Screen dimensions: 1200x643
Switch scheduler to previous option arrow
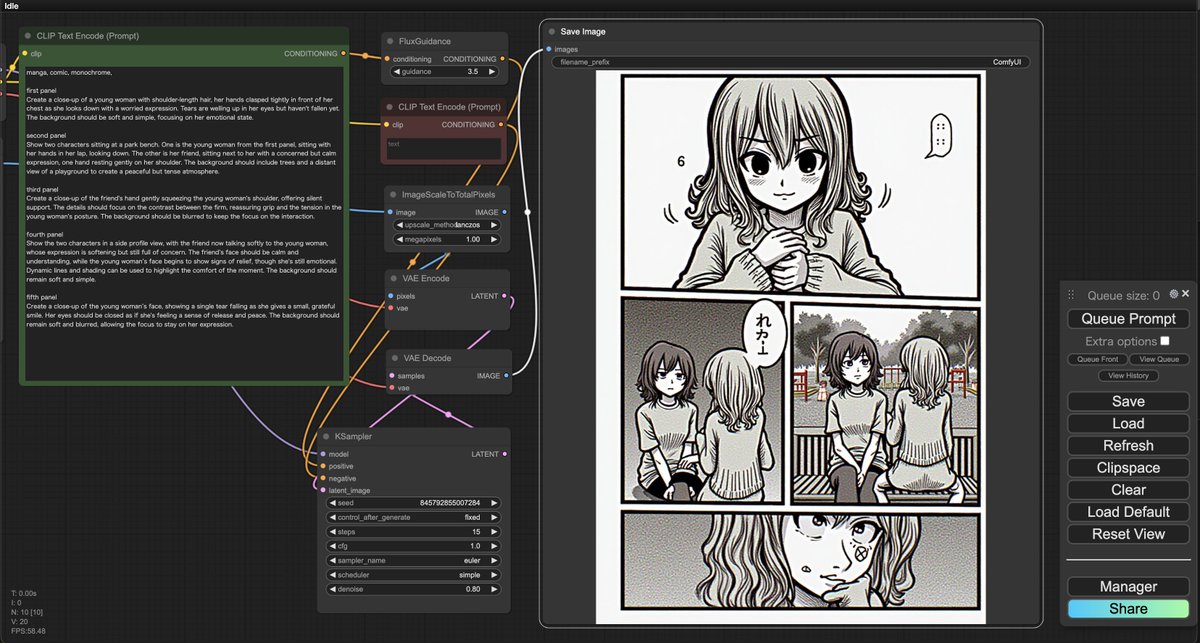333,575
